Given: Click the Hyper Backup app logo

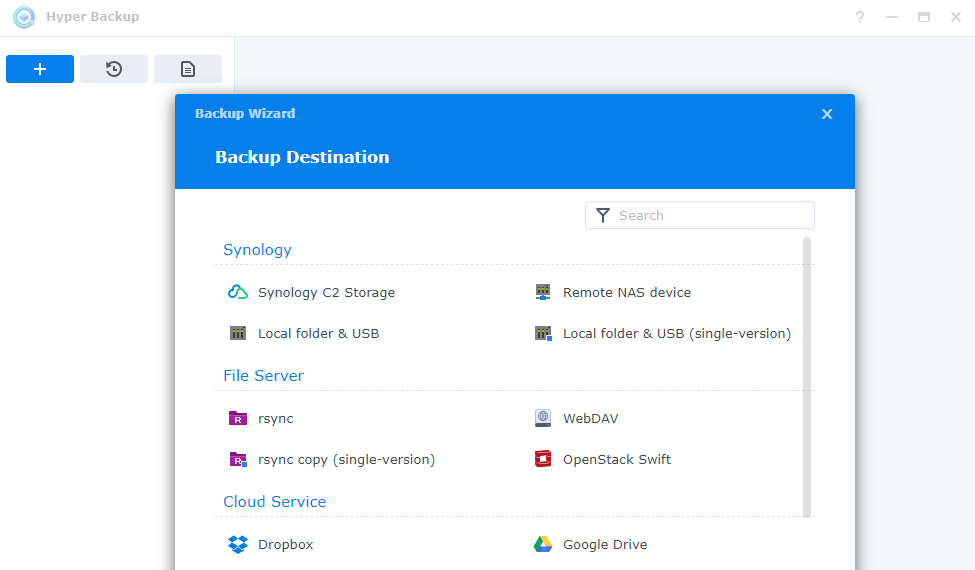Looking at the screenshot, I should [24, 17].
